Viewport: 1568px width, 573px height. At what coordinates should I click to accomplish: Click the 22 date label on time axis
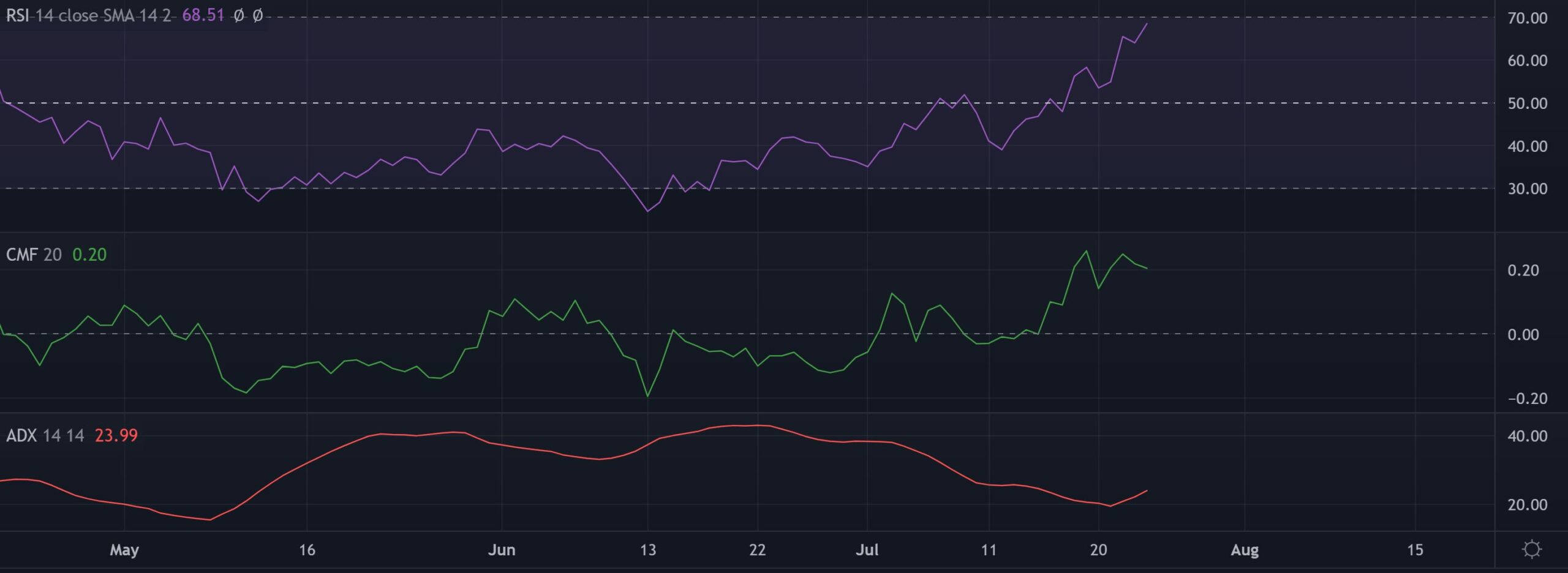click(x=758, y=550)
